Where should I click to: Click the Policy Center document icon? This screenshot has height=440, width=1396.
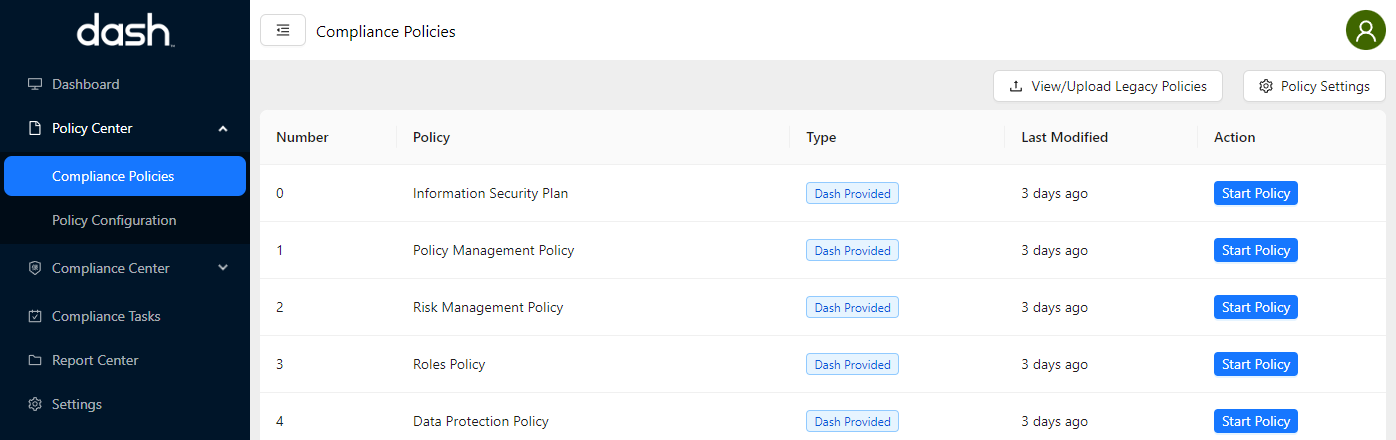[x=35, y=128]
